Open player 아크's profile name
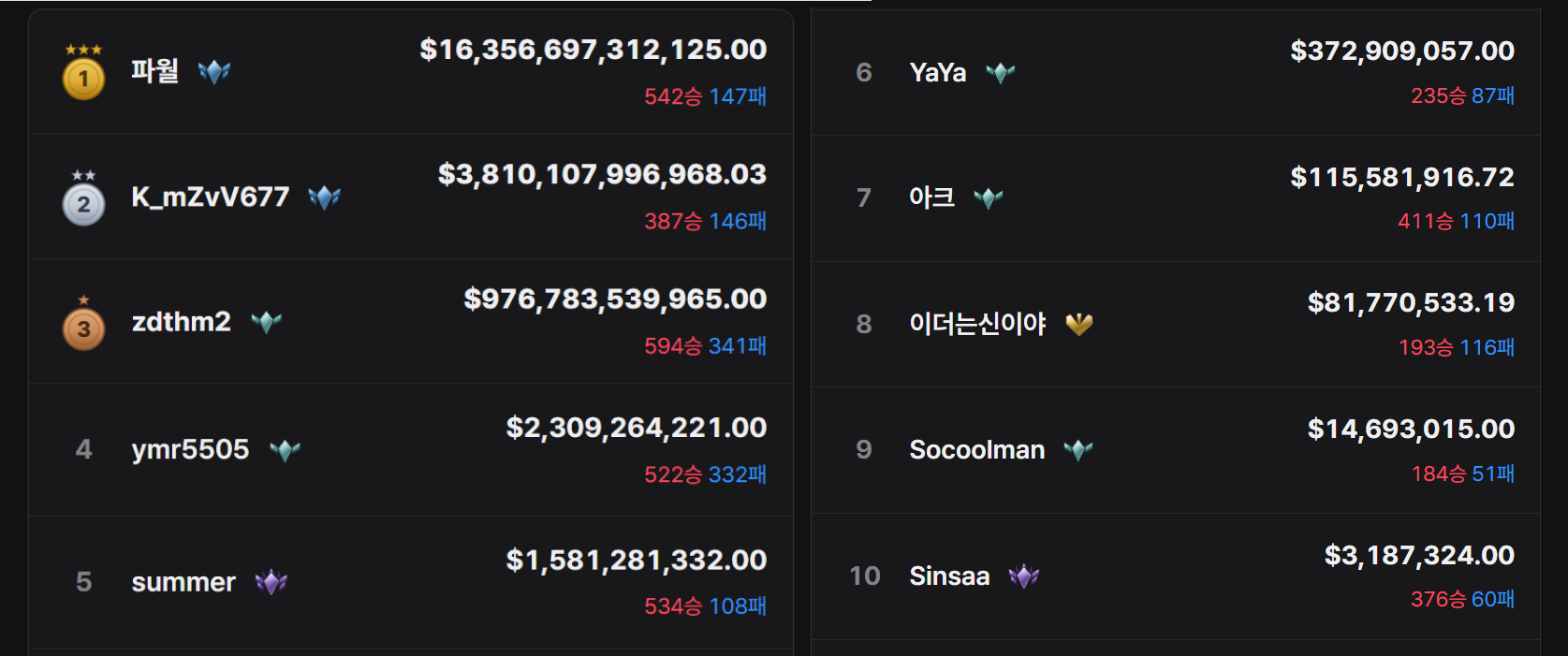Screen dimensions: 1568x656 (932, 197)
